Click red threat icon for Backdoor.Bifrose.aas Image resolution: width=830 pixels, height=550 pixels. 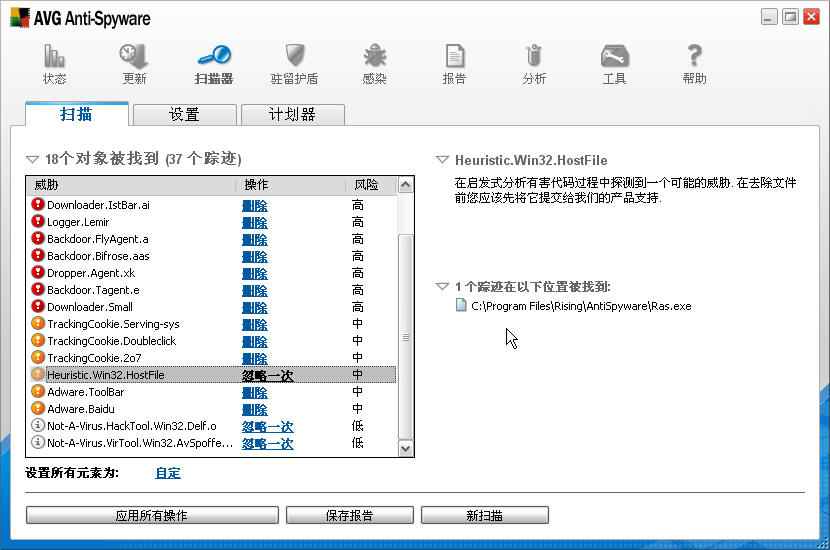pyautogui.click(x=38, y=255)
